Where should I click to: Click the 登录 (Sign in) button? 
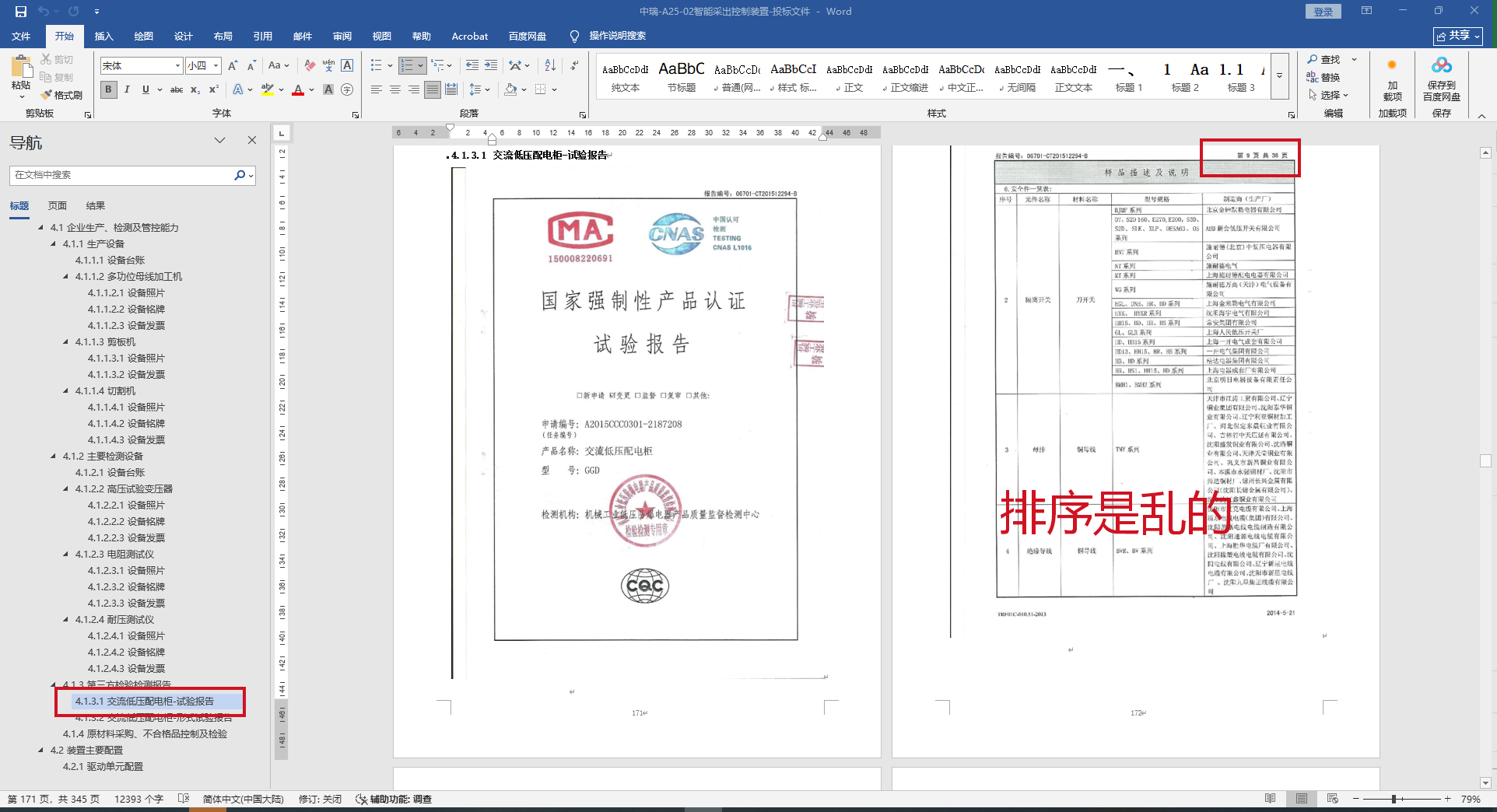(x=1323, y=12)
